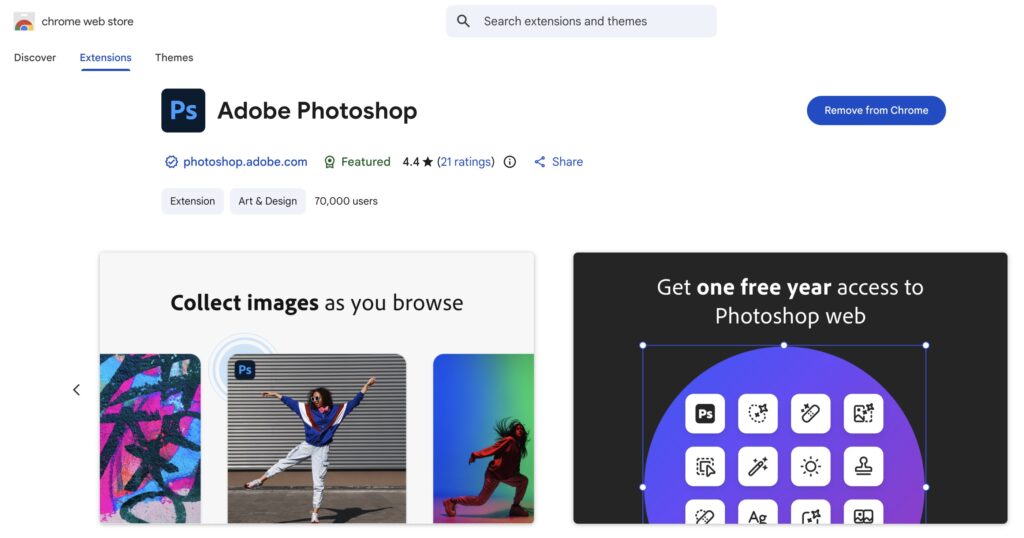Select the Extensions tab
The height and width of the screenshot is (538, 1024).
[x=105, y=58]
